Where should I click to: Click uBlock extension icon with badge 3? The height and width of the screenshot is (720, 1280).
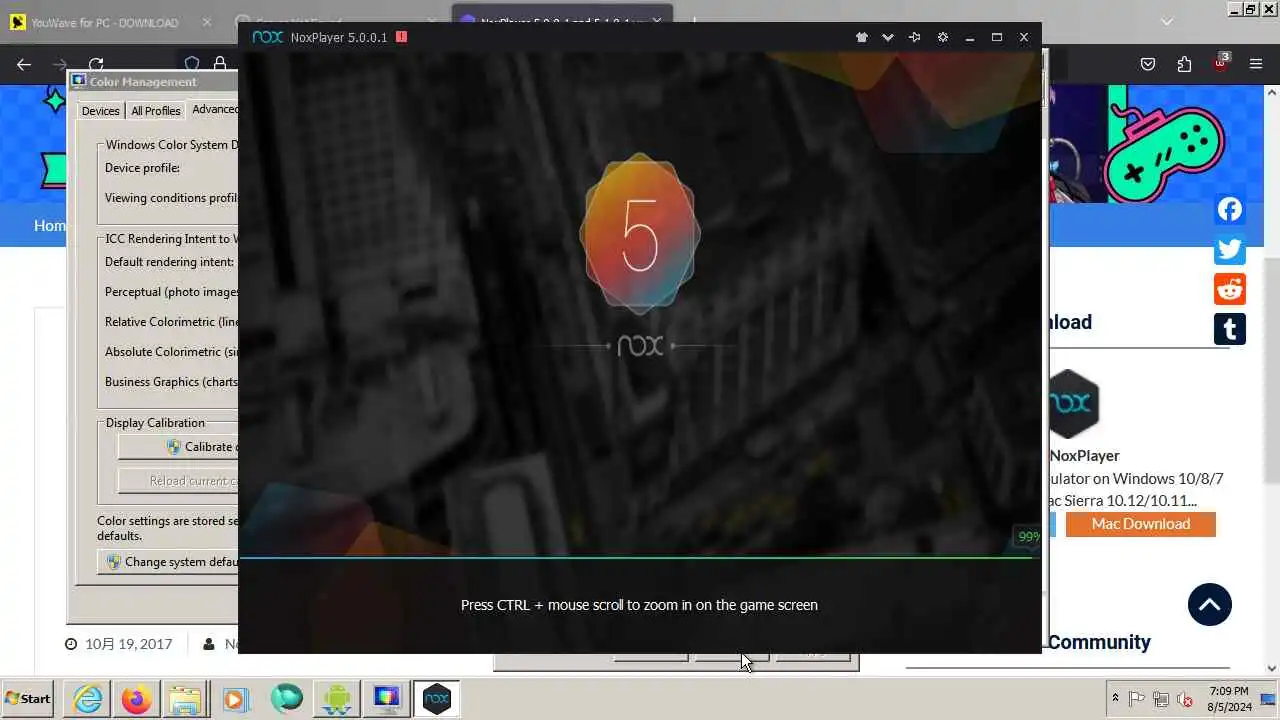(x=1220, y=62)
